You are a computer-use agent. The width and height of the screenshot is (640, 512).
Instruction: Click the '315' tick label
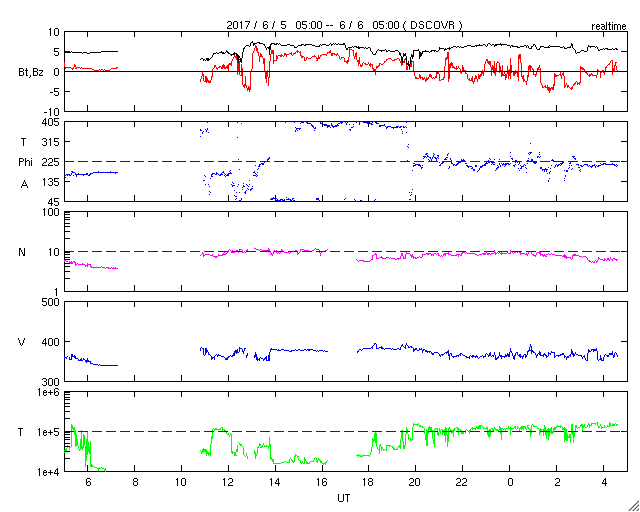[x=51, y=142]
